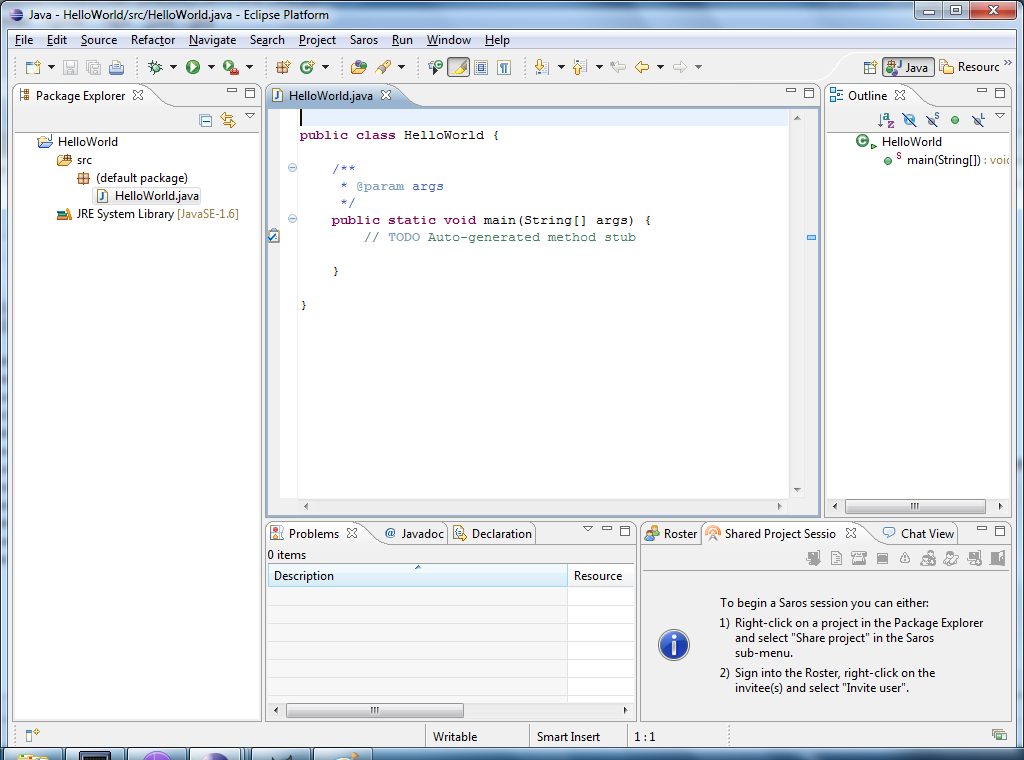Click the Print icon in toolbar
Image resolution: width=1024 pixels, height=760 pixels.
pyautogui.click(x=117, y=67)
